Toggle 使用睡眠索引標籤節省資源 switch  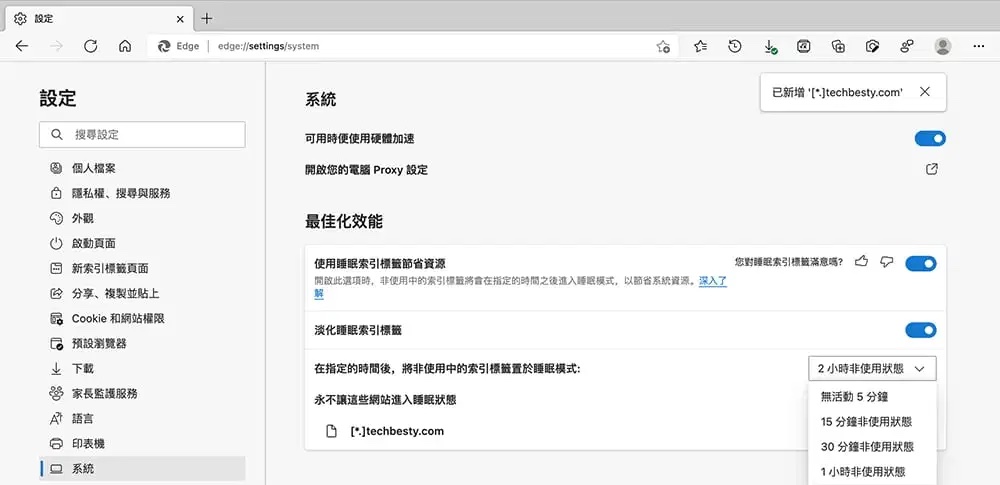coord(921,263)
